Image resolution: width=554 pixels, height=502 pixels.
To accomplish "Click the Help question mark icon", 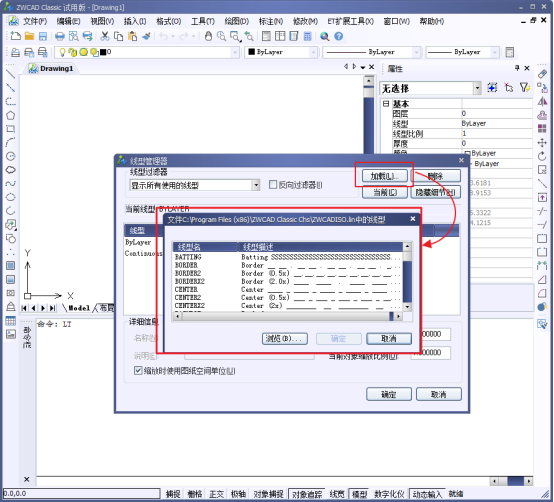I will coord(338,36).
